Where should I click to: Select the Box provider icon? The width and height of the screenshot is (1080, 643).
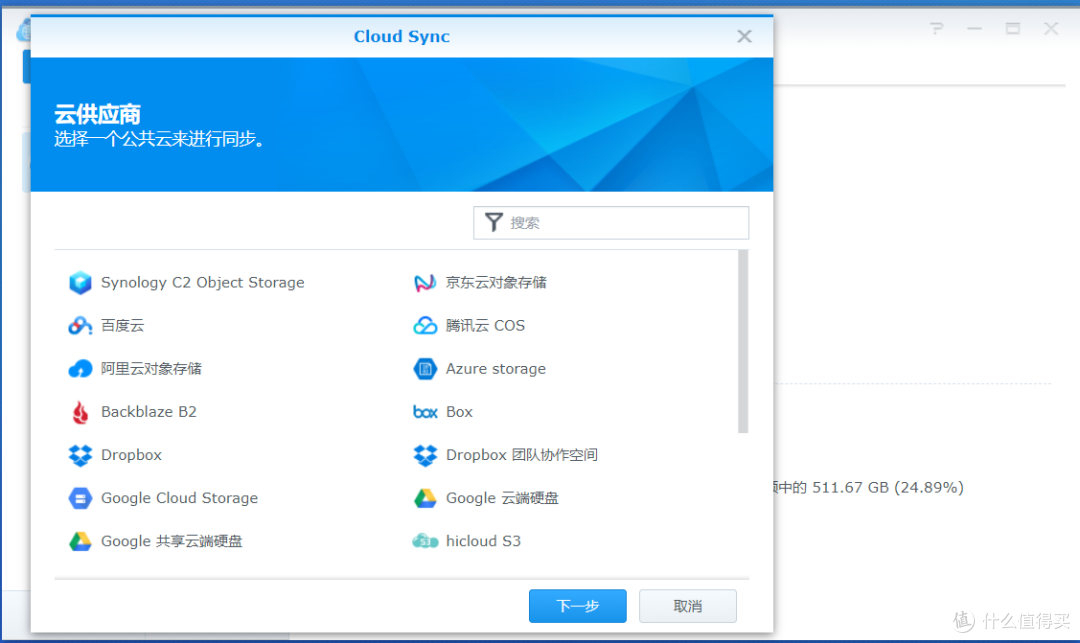(425, 412)
